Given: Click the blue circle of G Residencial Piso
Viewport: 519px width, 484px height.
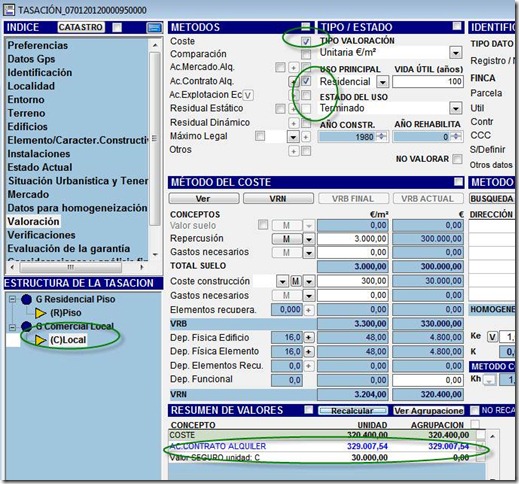Looking at the screenshot, I should [26, 299].
